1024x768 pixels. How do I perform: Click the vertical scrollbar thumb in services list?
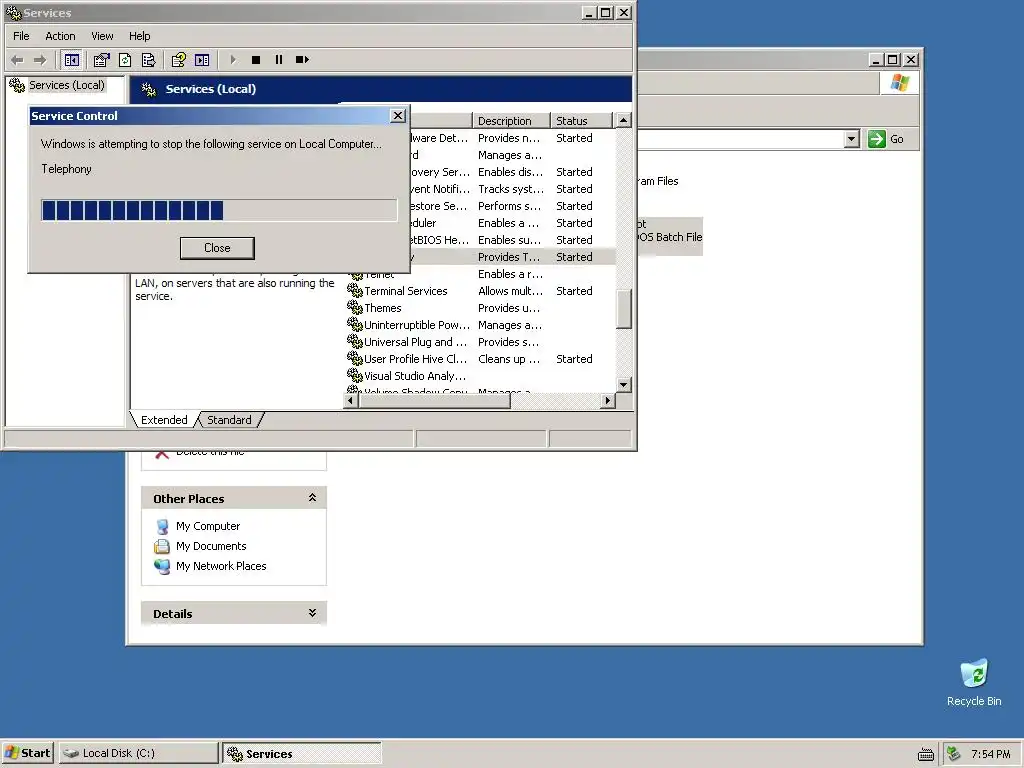[x=624, y=310]
